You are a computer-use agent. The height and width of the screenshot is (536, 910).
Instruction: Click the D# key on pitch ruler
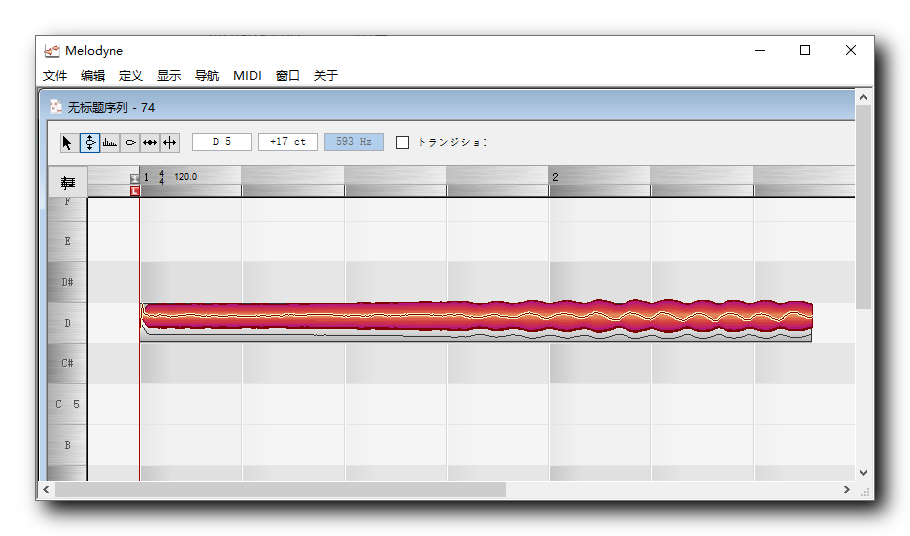point(67,282)
